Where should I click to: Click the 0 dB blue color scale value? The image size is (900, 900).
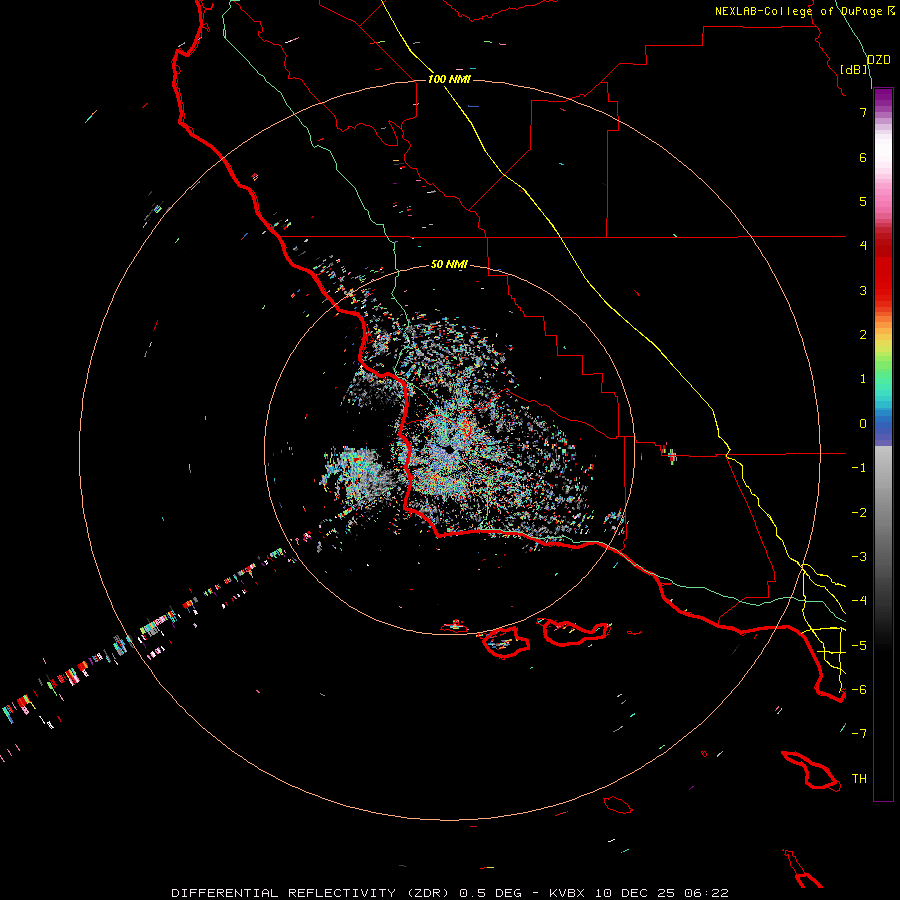tap(863, 424)
